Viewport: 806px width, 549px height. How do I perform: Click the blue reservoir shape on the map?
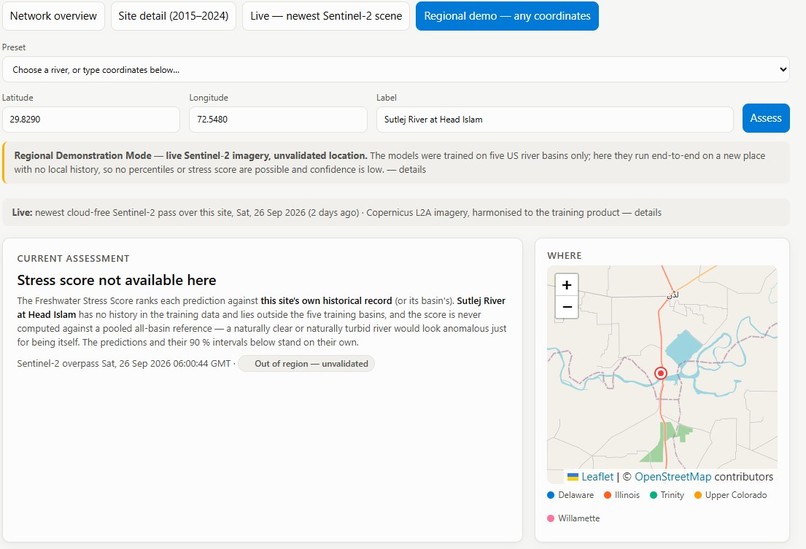(x=683, y=346)
